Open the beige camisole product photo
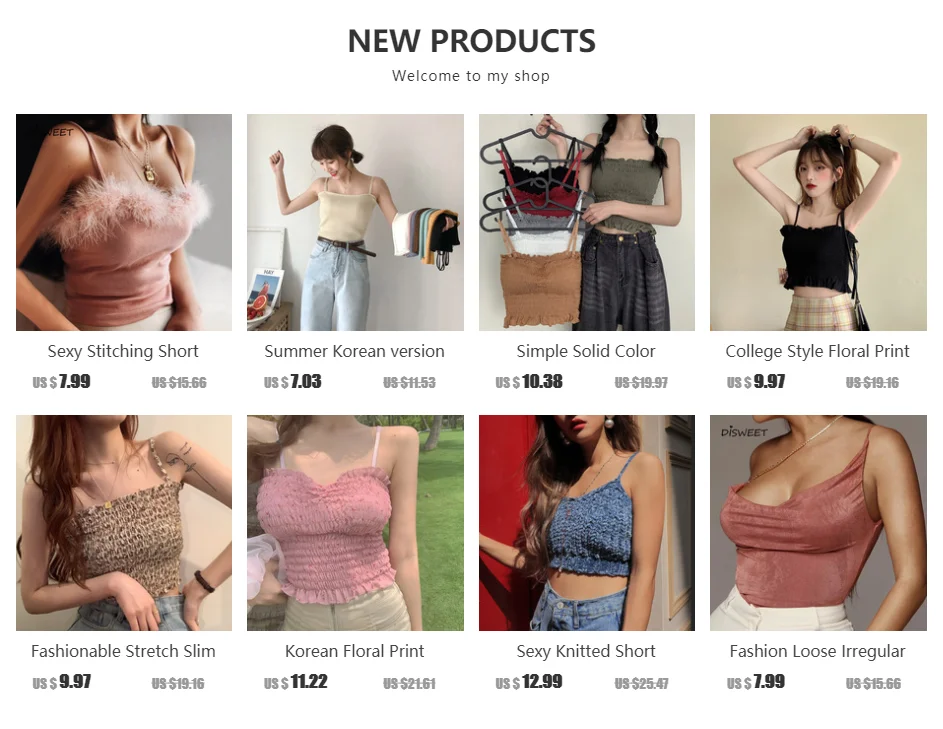This screenshot has width=943, height=729. tap(355, 222)
